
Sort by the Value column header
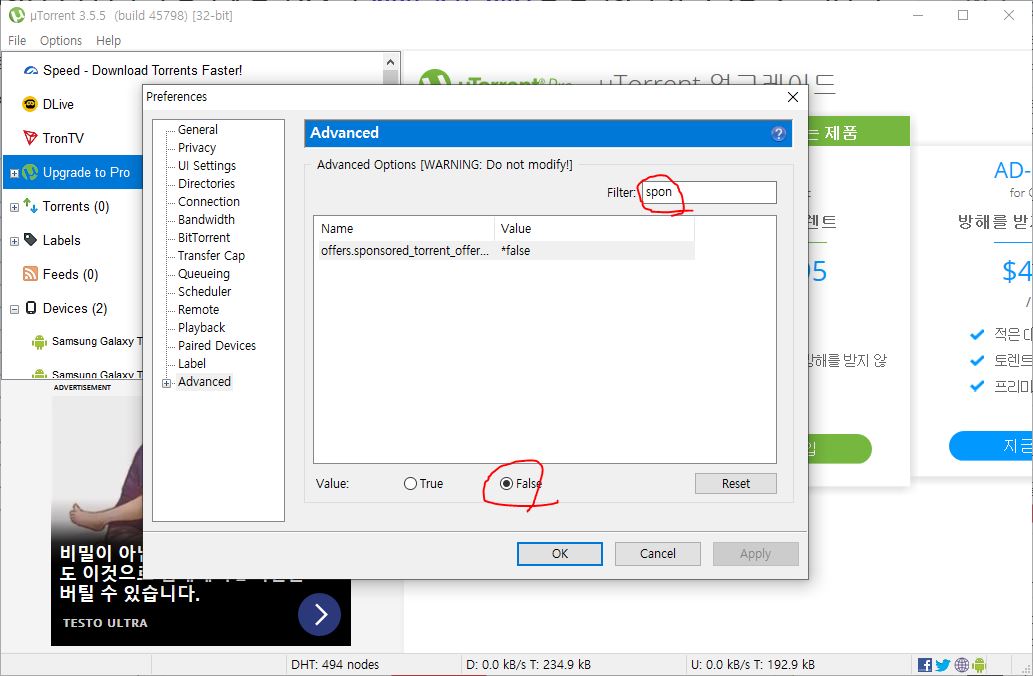(x=594, y=229)
